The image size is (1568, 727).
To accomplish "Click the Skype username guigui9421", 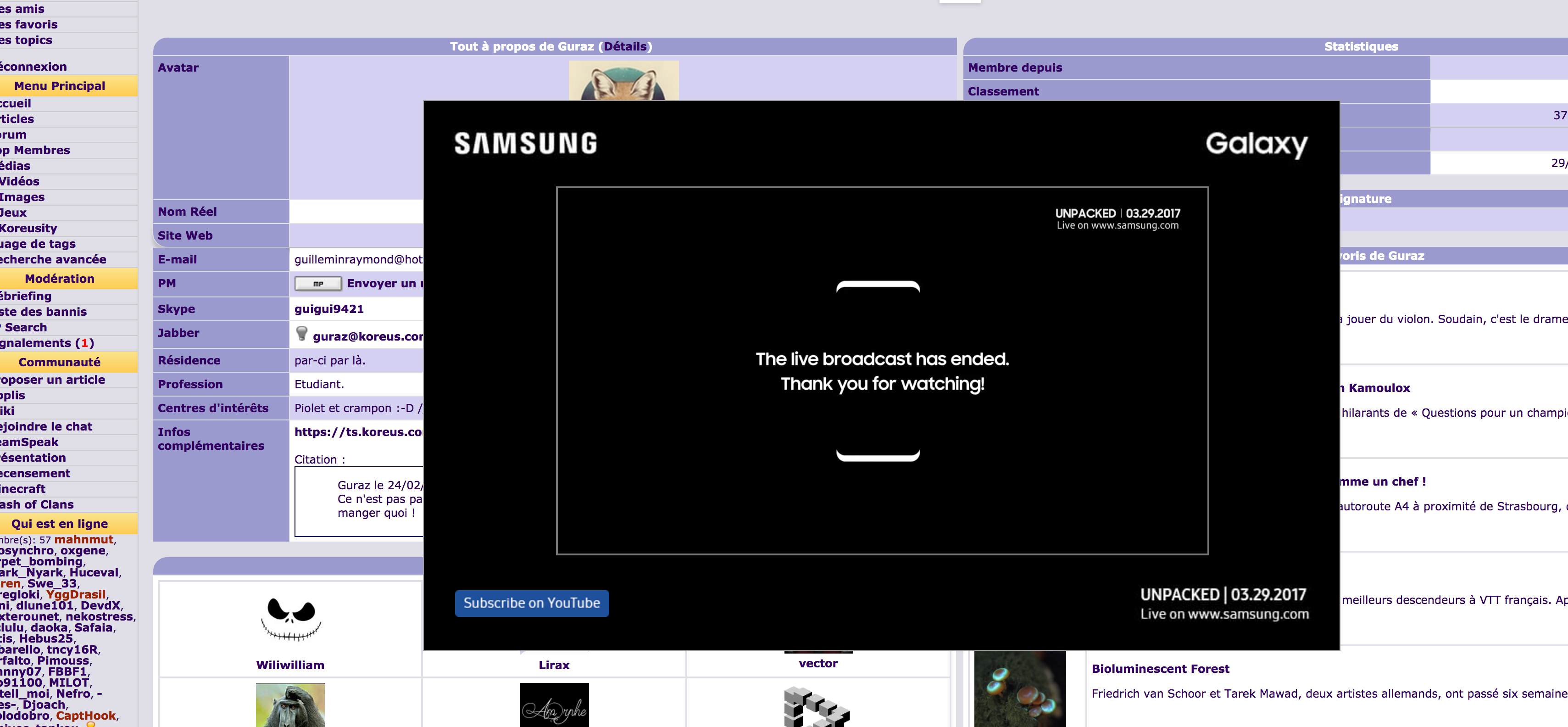I will tap(329, 309).
